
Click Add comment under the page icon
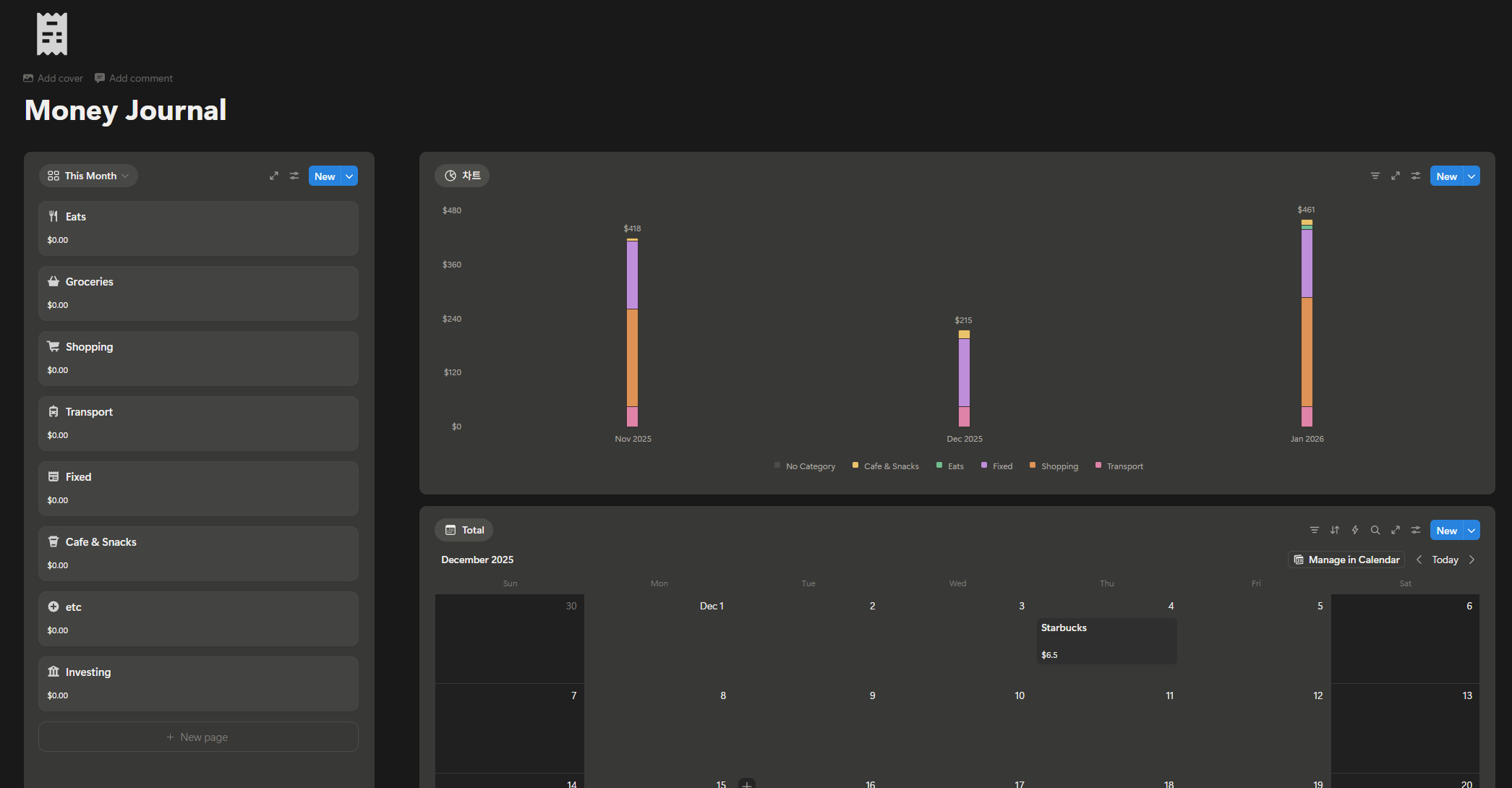[x=134, y=78]
